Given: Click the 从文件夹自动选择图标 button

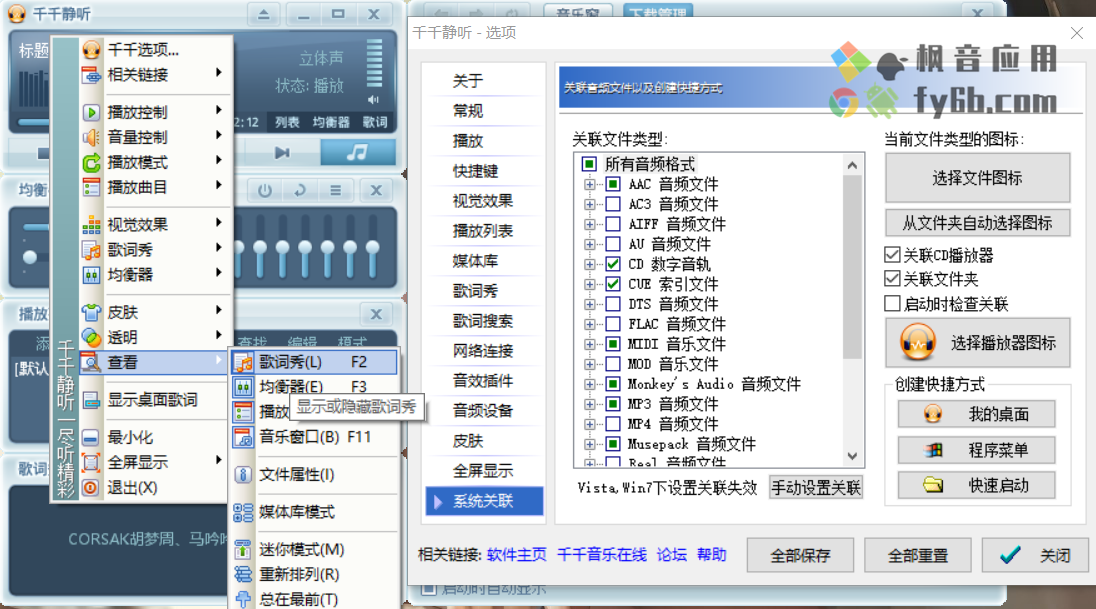Looking at the screenshot, I should (977, 224).
